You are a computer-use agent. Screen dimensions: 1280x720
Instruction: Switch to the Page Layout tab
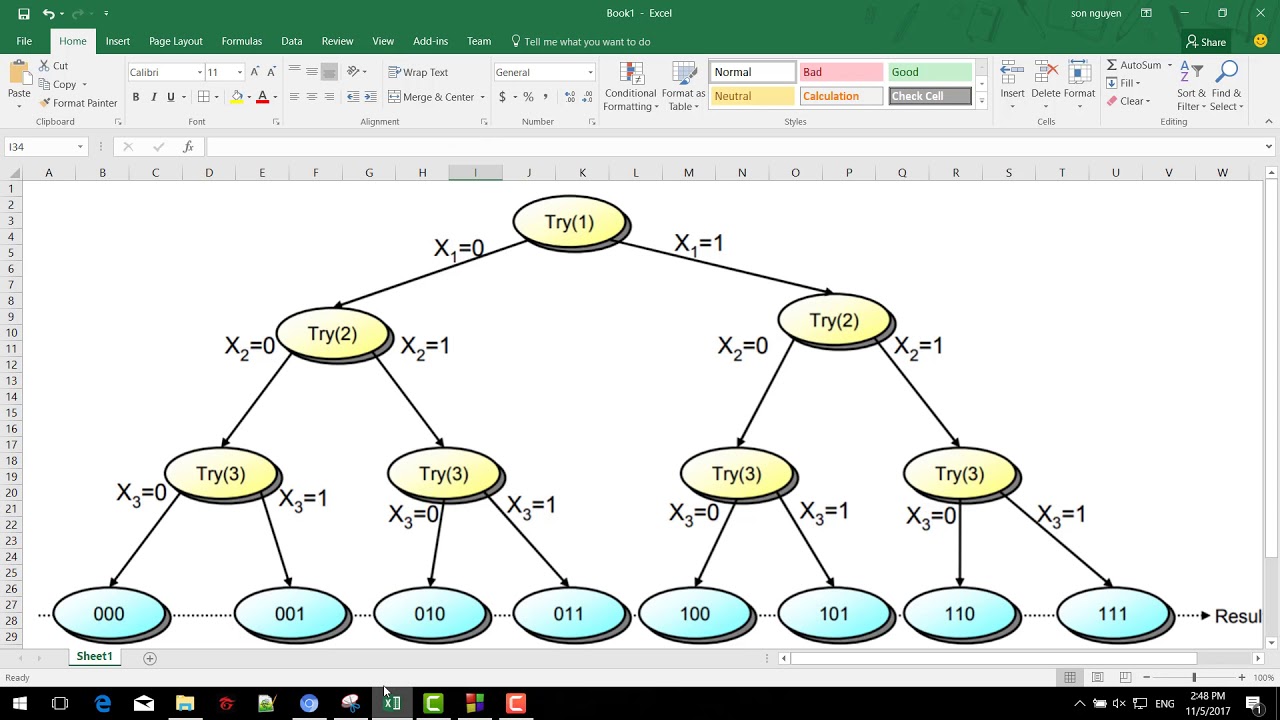point(175,41)
